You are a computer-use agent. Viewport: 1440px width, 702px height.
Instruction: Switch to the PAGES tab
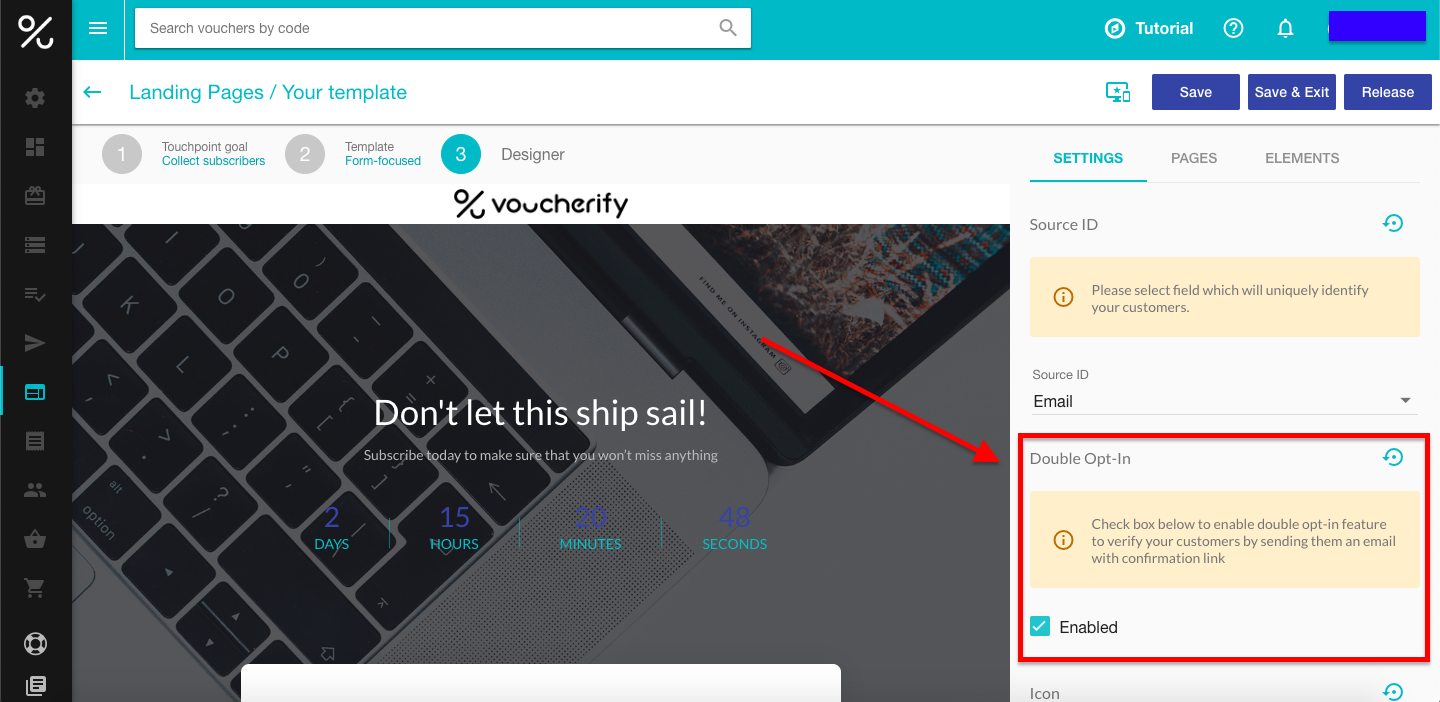[x=1194, y=158]
